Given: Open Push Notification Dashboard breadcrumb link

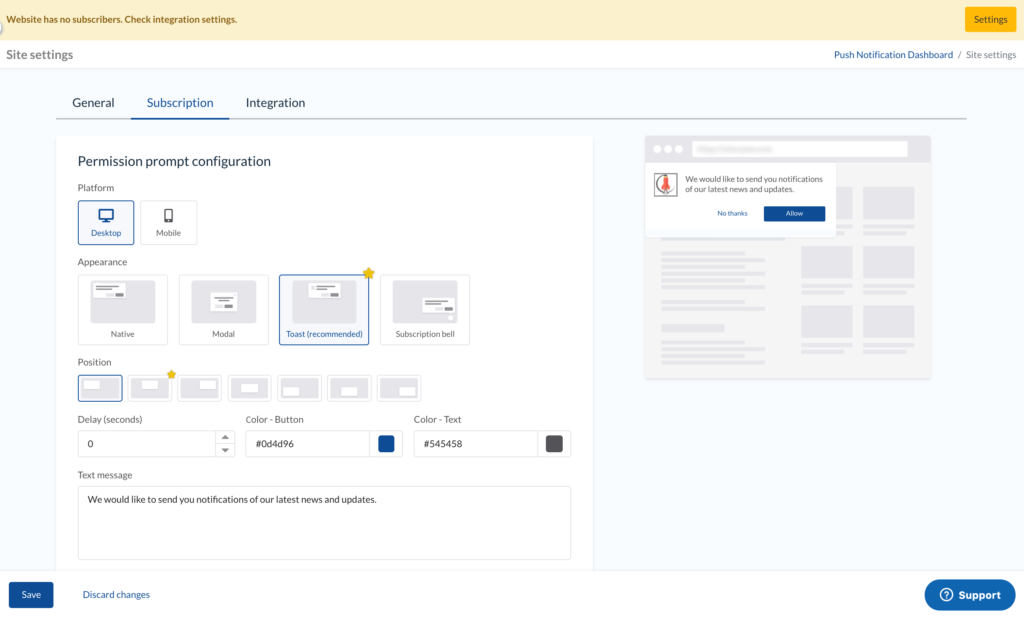Looking at the screenshot, I should tap(893, 55).
